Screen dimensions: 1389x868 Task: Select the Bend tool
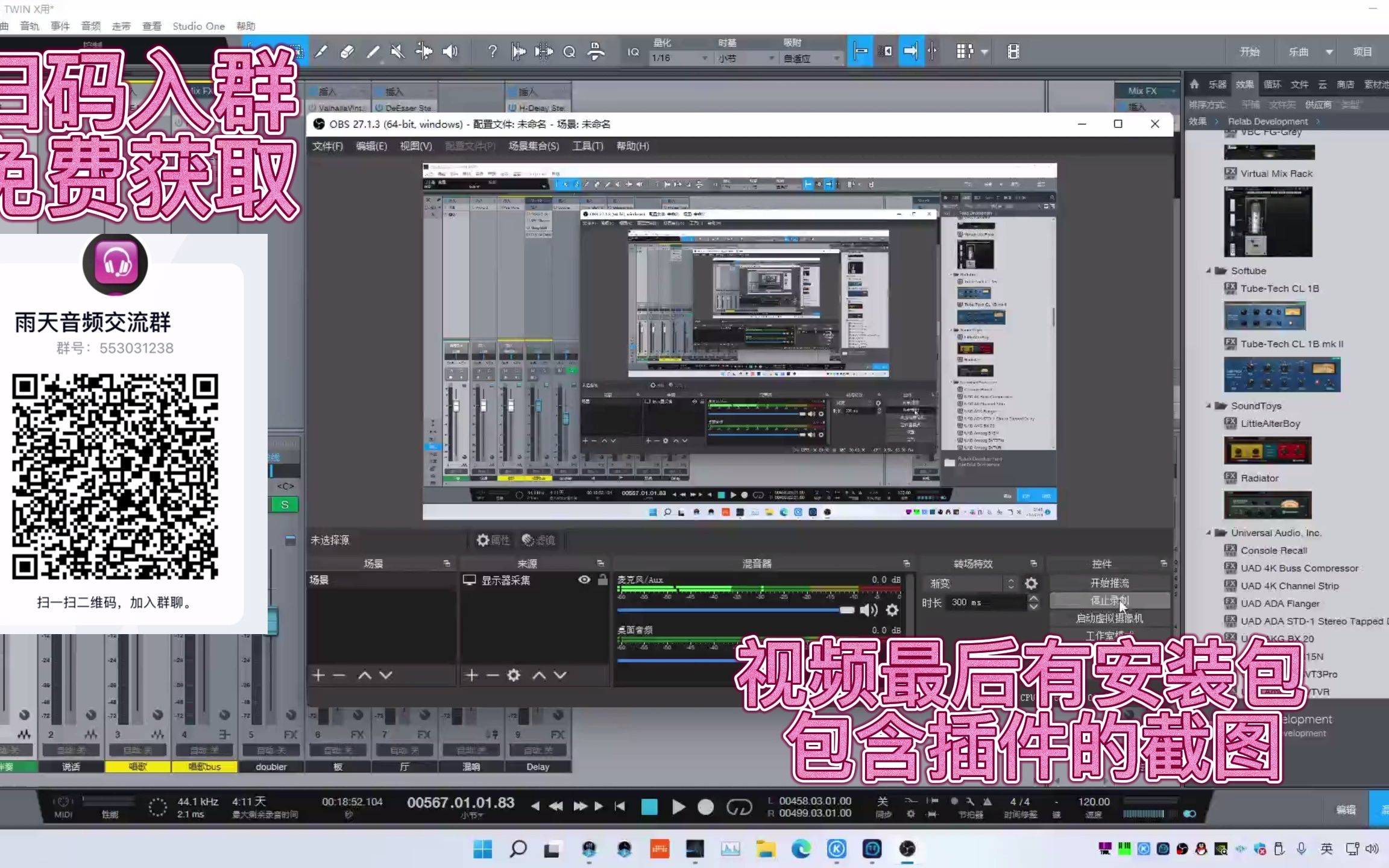pos(424,52)
